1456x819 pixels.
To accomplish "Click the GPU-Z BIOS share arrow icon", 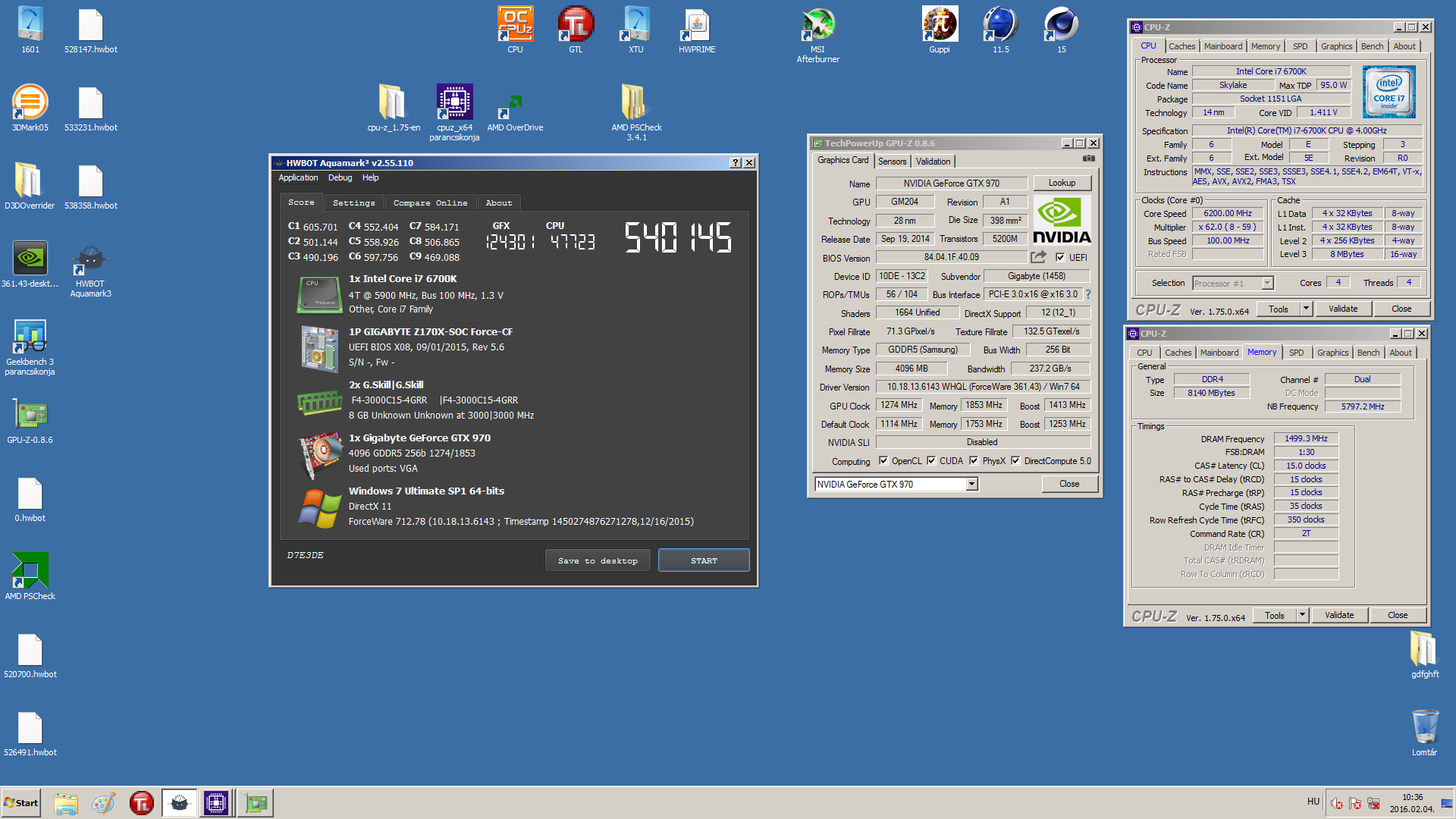I will (1038, 257).
